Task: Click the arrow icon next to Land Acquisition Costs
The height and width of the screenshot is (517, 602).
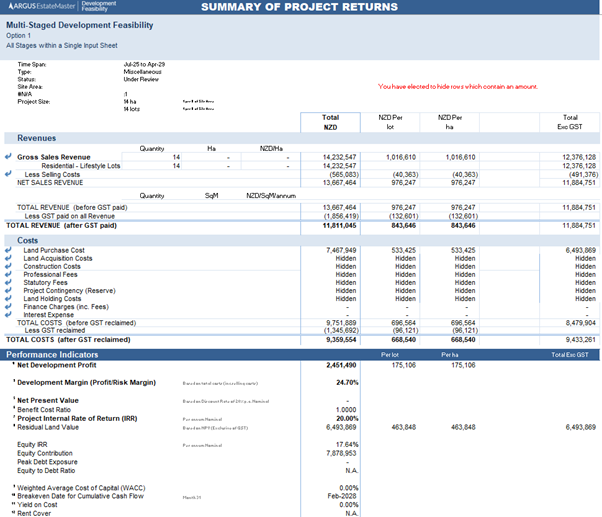Action: pyautogui.click(x=8, y=258)
